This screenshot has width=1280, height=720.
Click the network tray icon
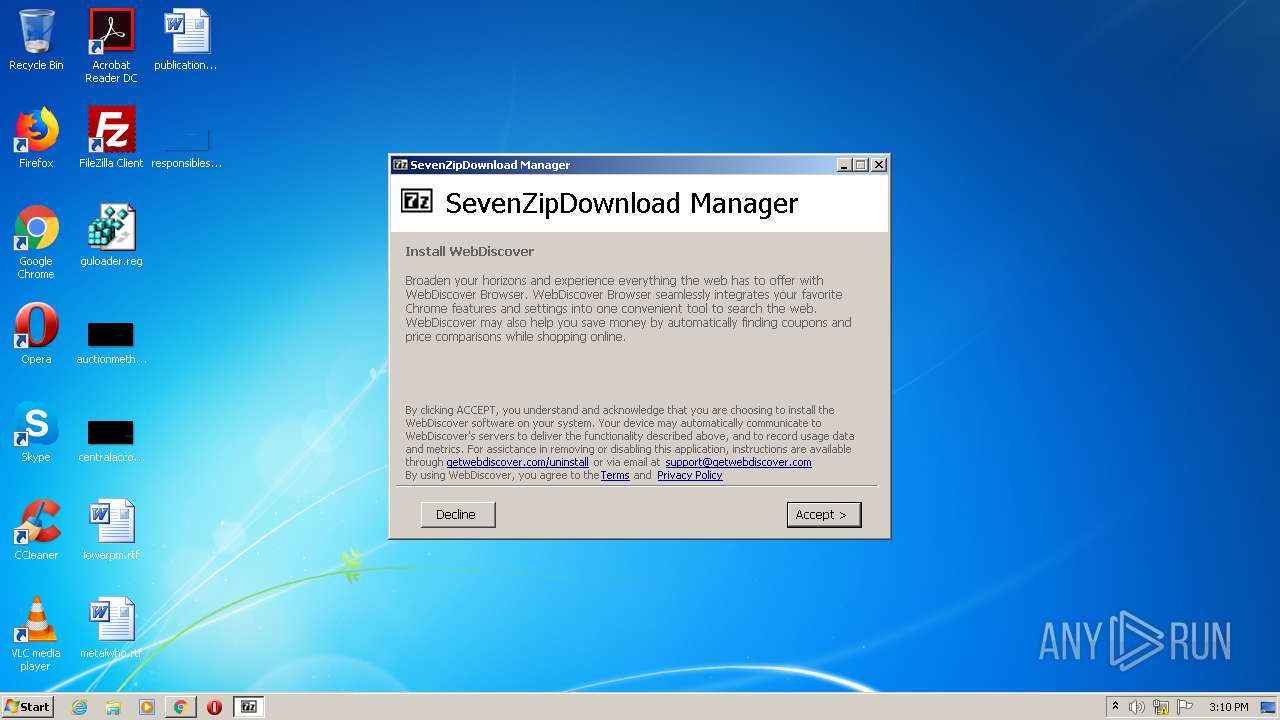pos(1161,707)
